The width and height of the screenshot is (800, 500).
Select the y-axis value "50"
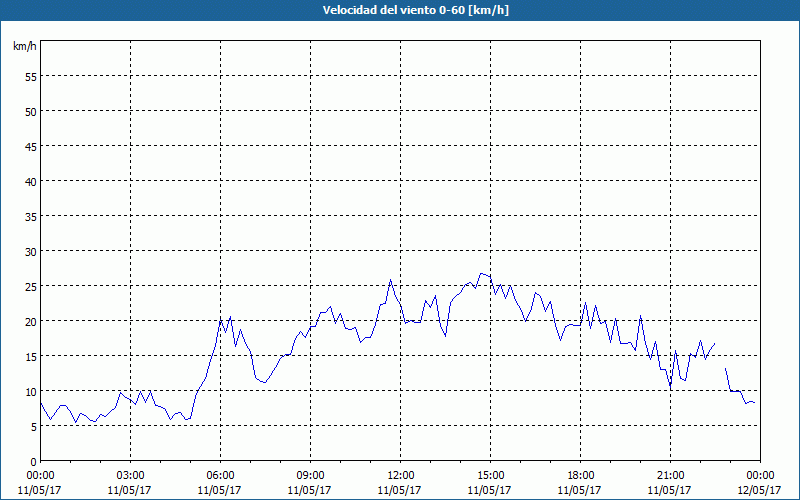tap(31, 111)
